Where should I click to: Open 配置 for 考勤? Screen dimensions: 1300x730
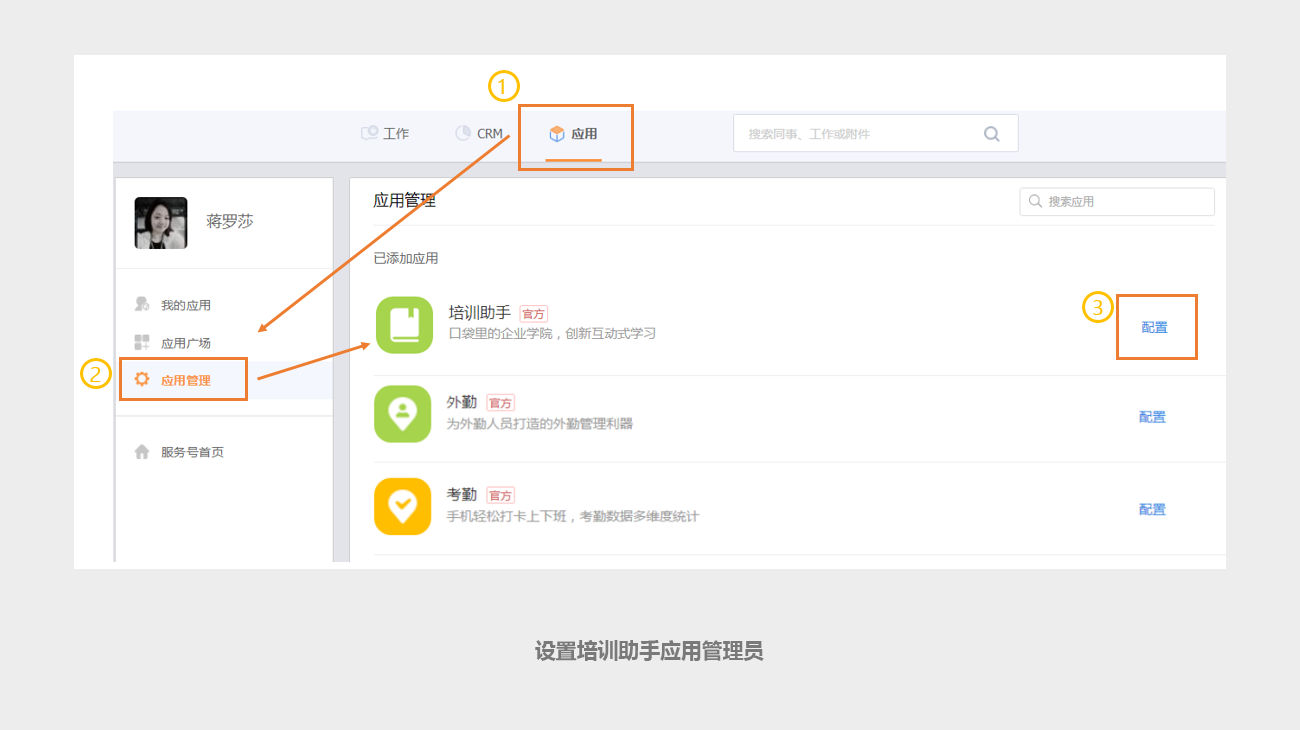click(x=1152, y=509)
